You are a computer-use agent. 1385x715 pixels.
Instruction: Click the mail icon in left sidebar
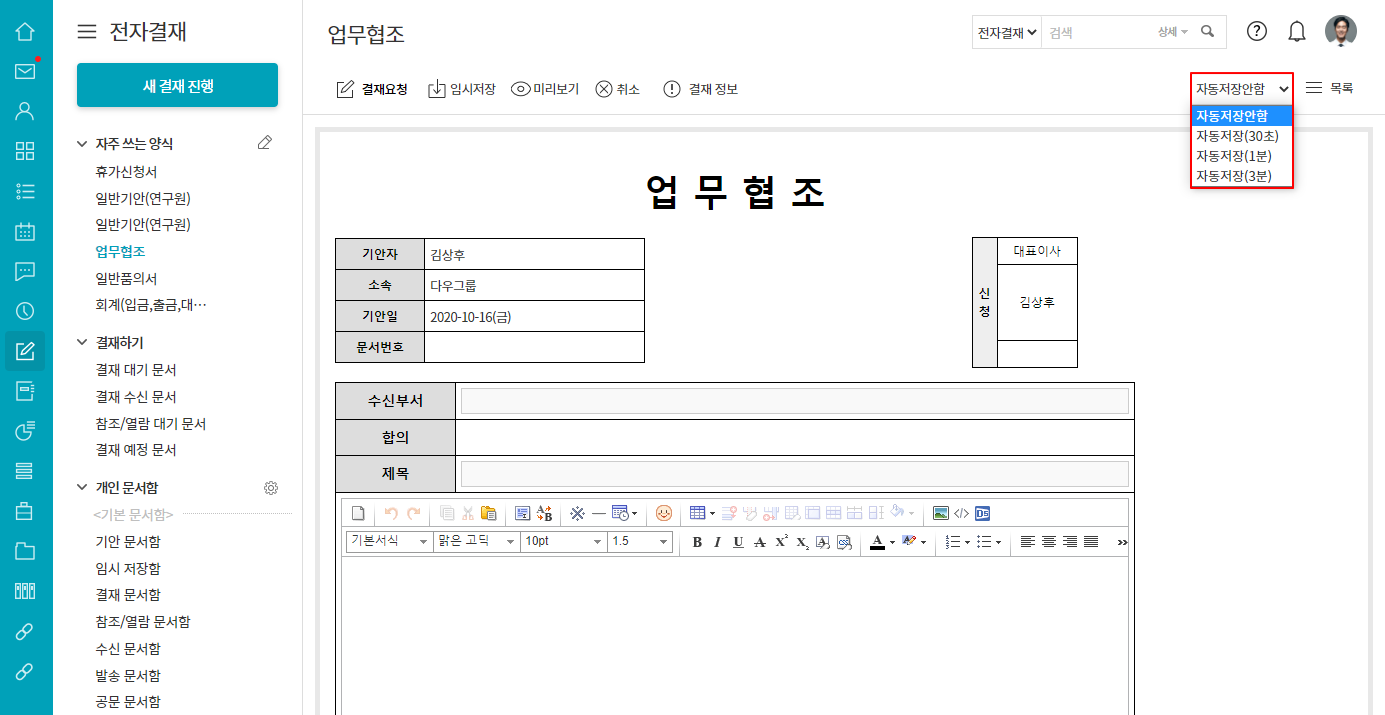(x=25, y=71)
